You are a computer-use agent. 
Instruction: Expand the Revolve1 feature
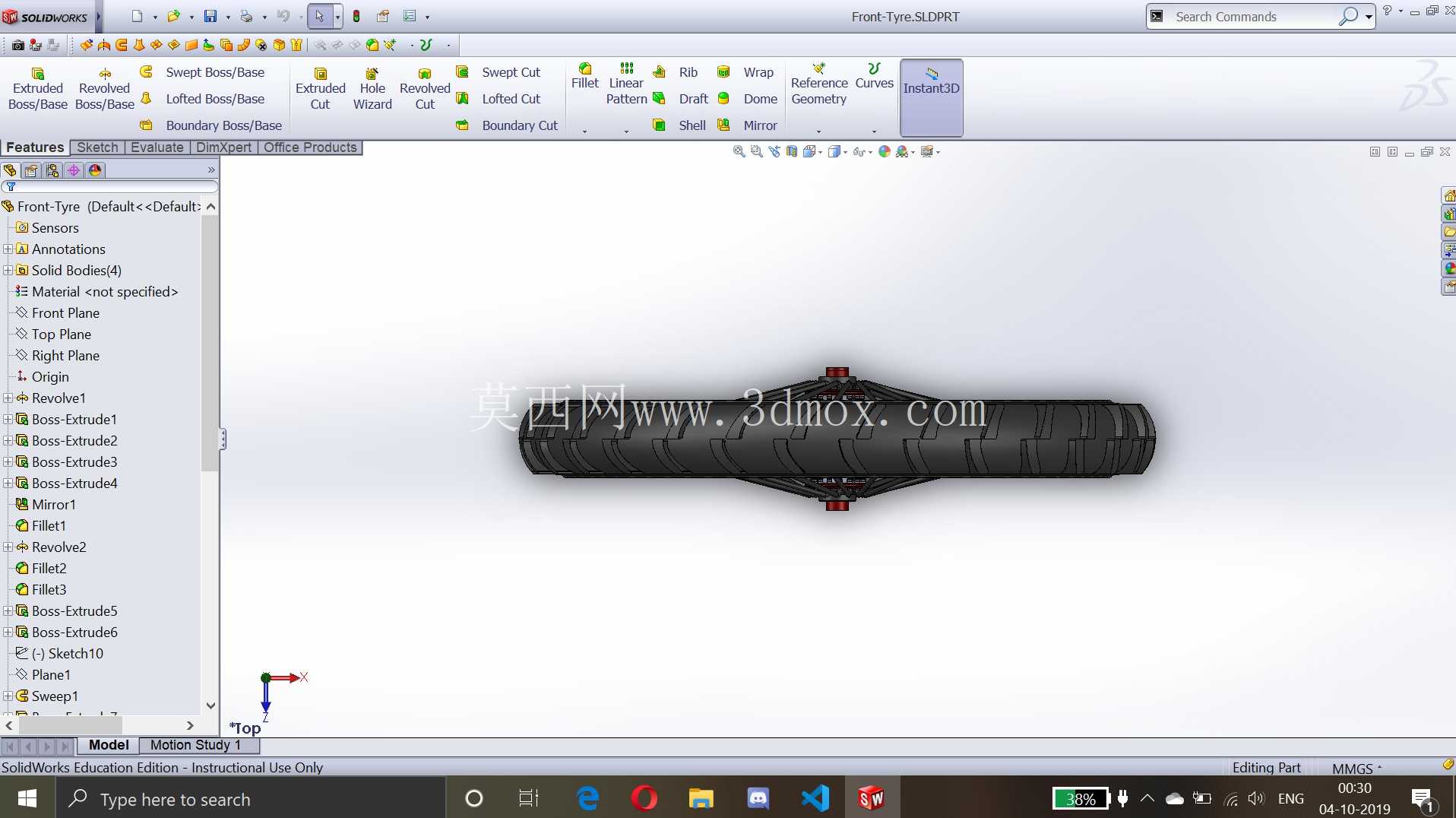[8, 398]
